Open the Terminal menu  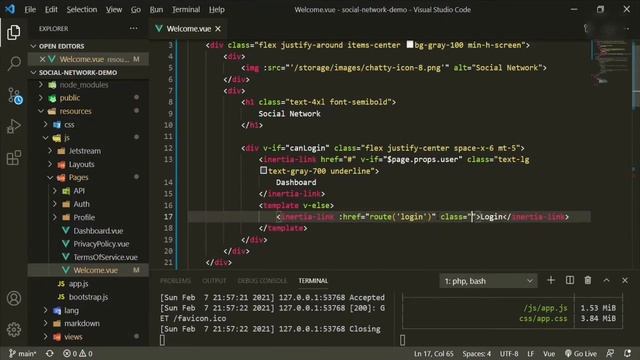(186, 9)
